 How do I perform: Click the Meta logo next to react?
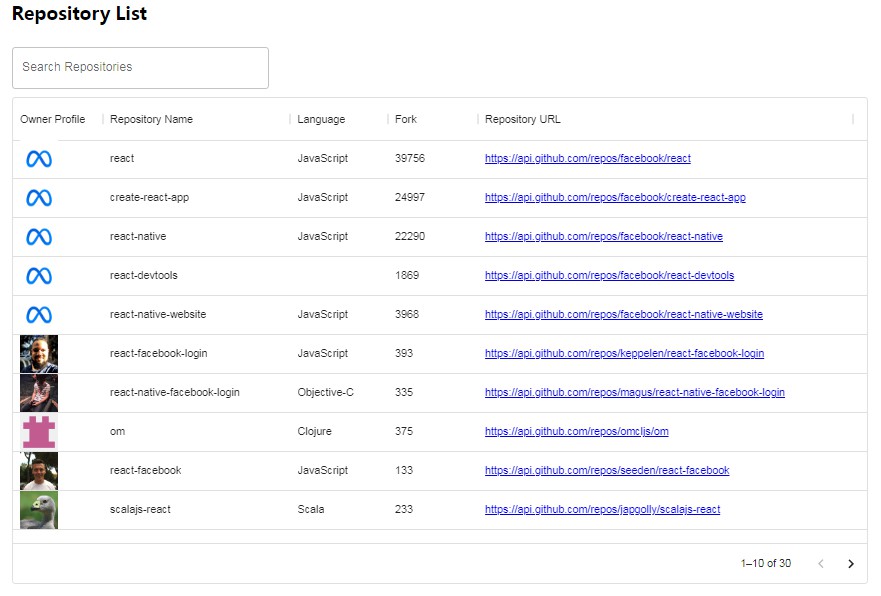(38, 158)
